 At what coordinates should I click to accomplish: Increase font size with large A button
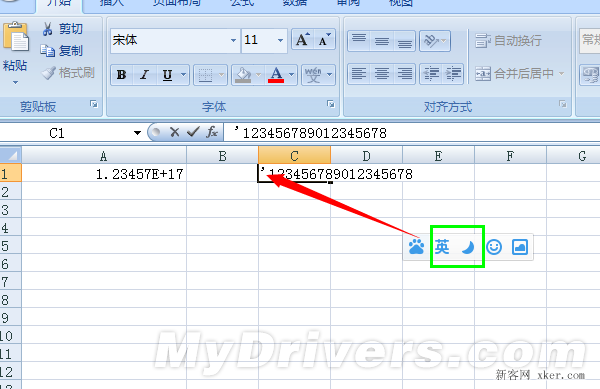303,39
